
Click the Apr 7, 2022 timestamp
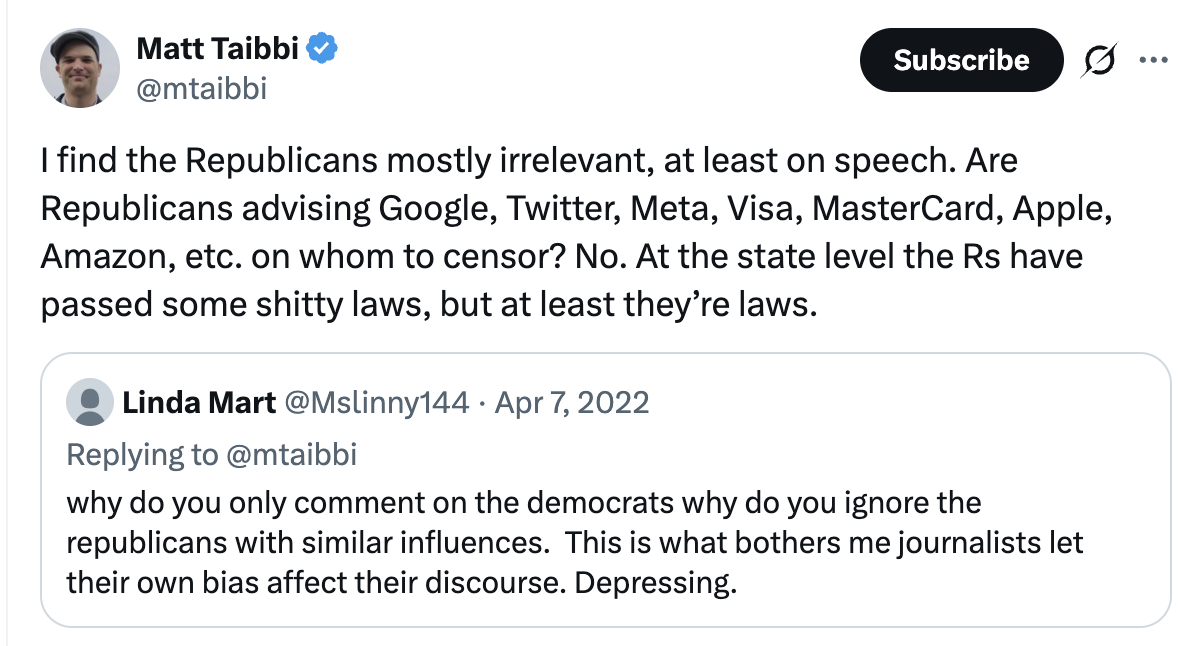[571, 403]
